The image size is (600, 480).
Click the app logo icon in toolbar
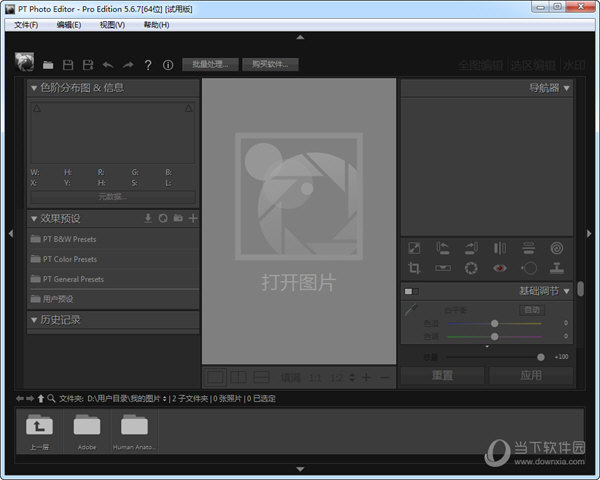coord(24,62)
